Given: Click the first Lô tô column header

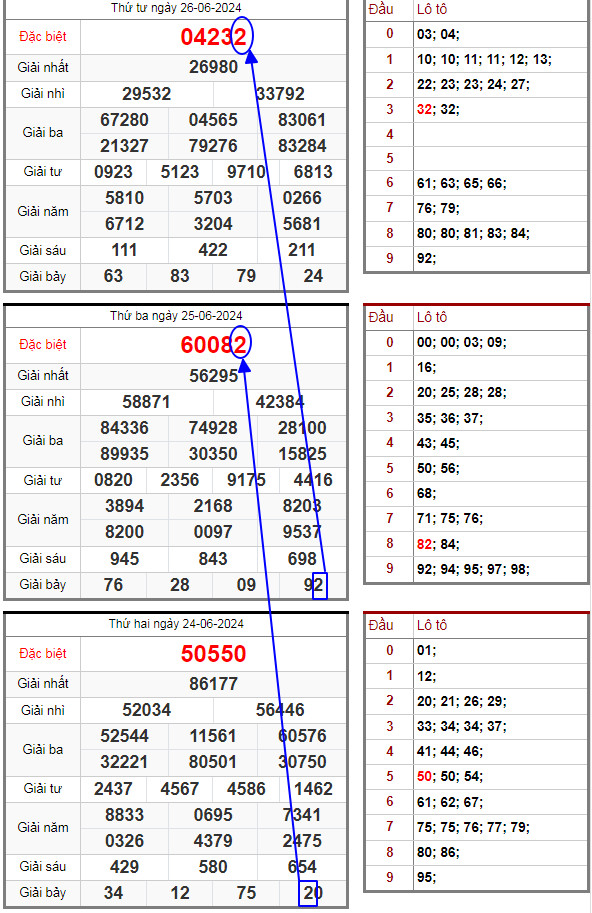Looking at the screenshot, I should click(x=432, y=9).
